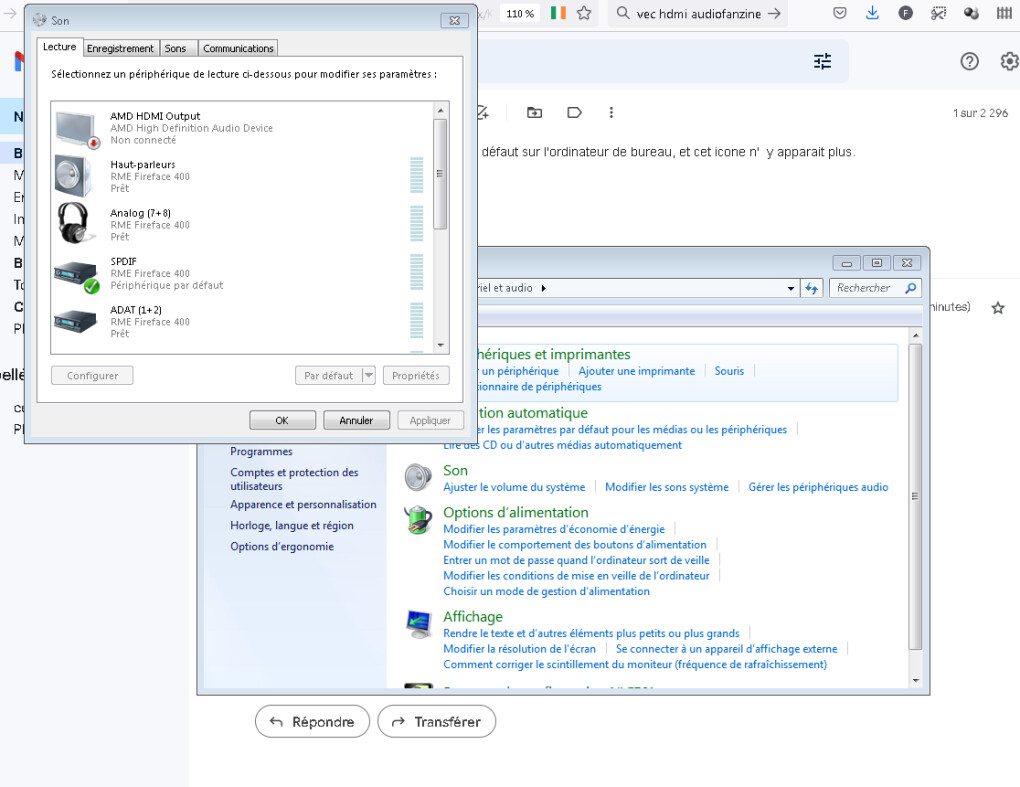Open the Par défaut dropdown arrow
The width and height of the screenshot is (1020, 787).
(x=368, y=375)
